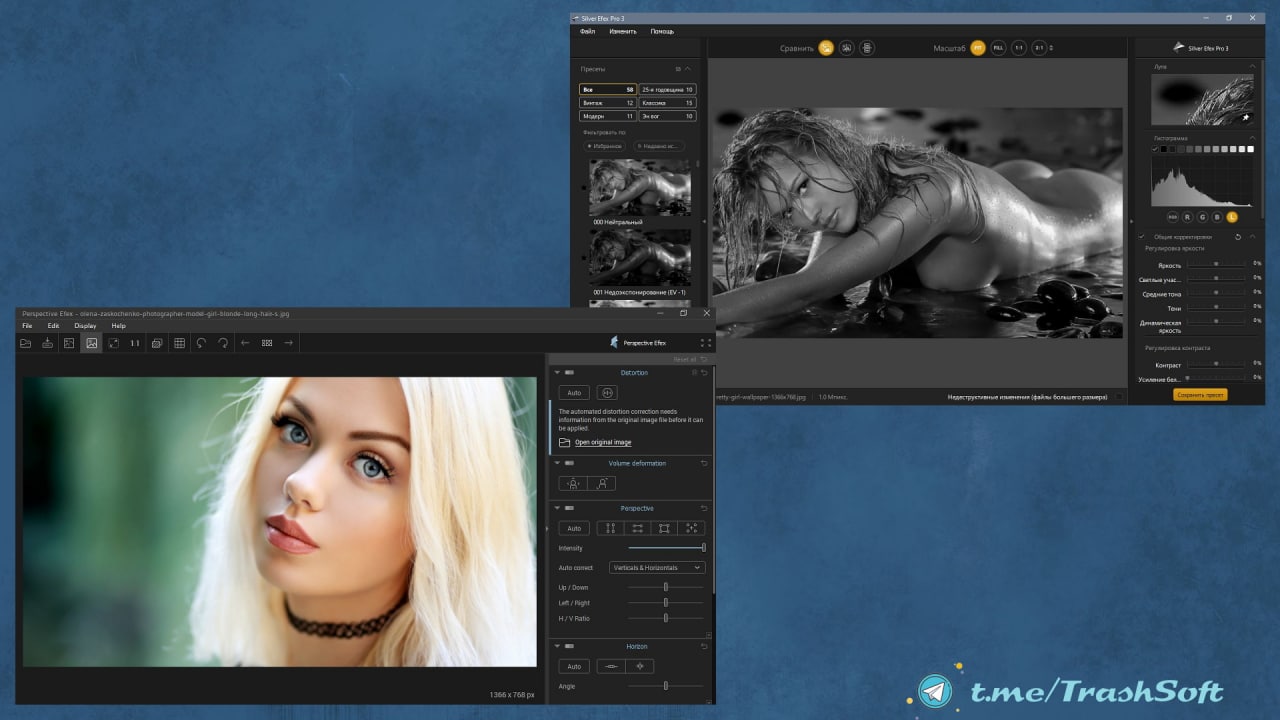
Task: Click the 1:1 zoom icon in Perspective Efex
Action: (x=135, y=343)
